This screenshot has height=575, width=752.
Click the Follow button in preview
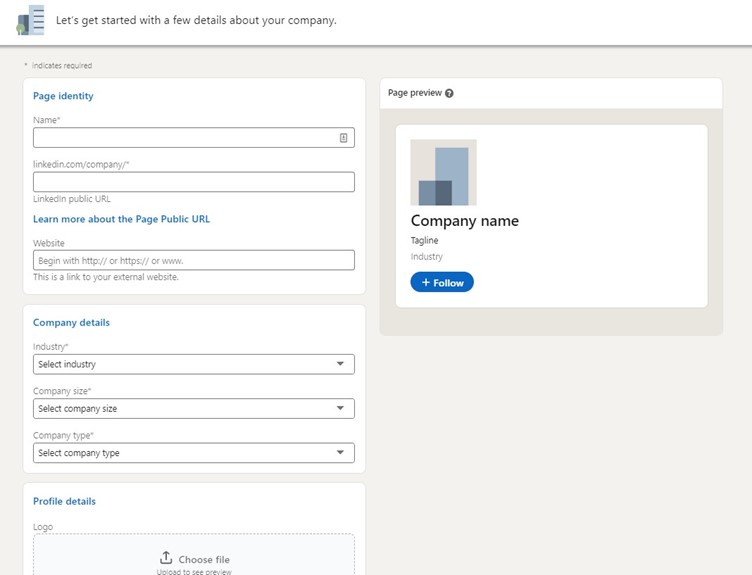tap(442, 282)
